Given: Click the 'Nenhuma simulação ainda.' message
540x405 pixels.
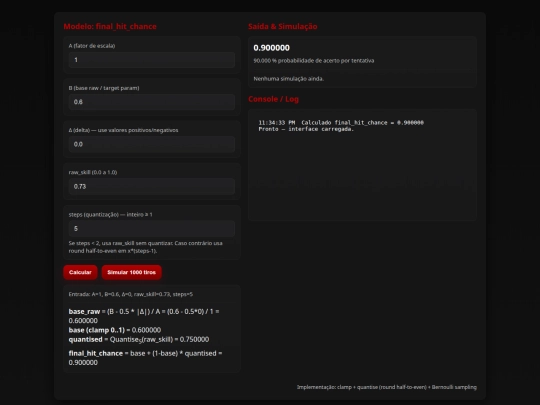Looking at the screenshot, I should coord(289,79).
